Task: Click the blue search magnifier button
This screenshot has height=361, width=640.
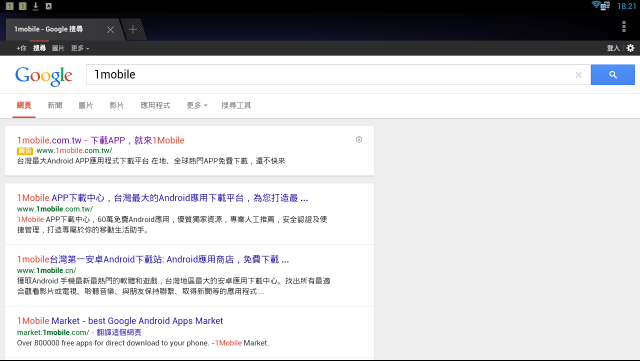Action: click(x=613, y=75)
